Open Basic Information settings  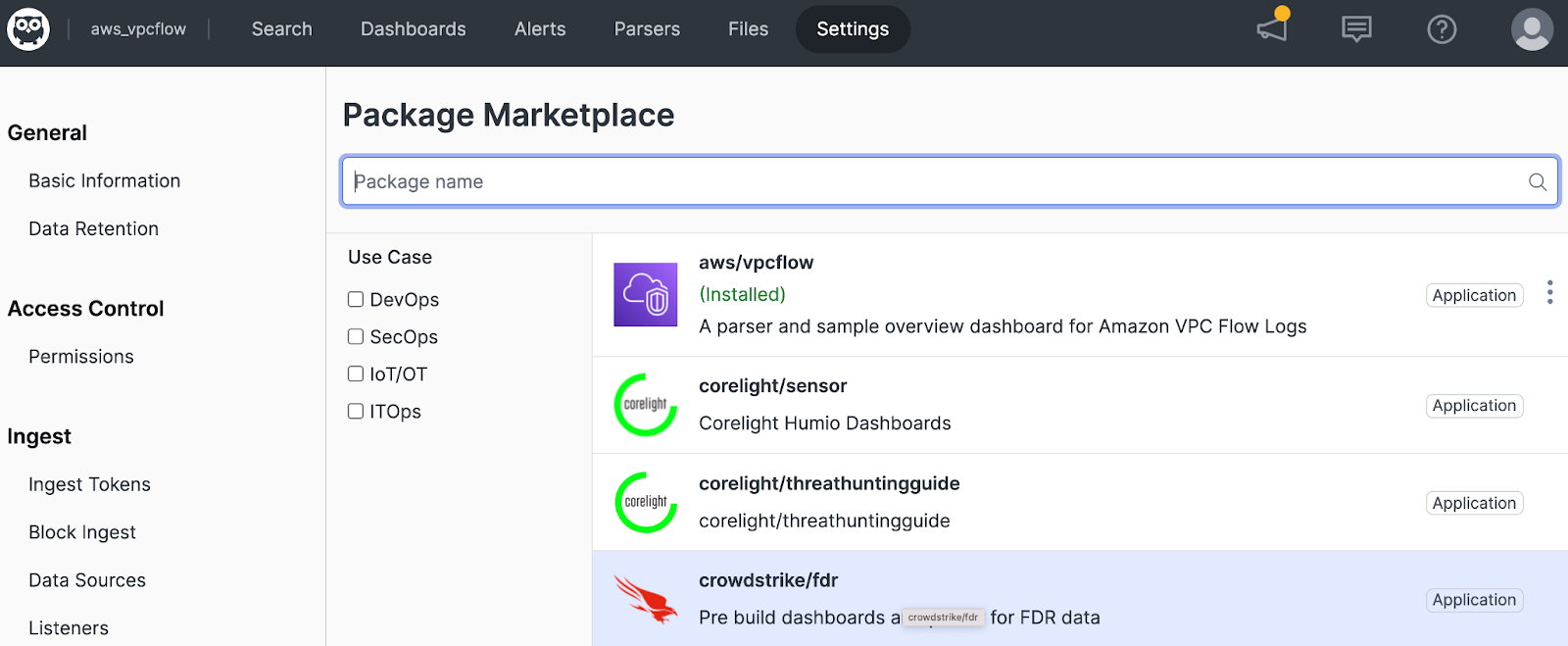[105, 181]
